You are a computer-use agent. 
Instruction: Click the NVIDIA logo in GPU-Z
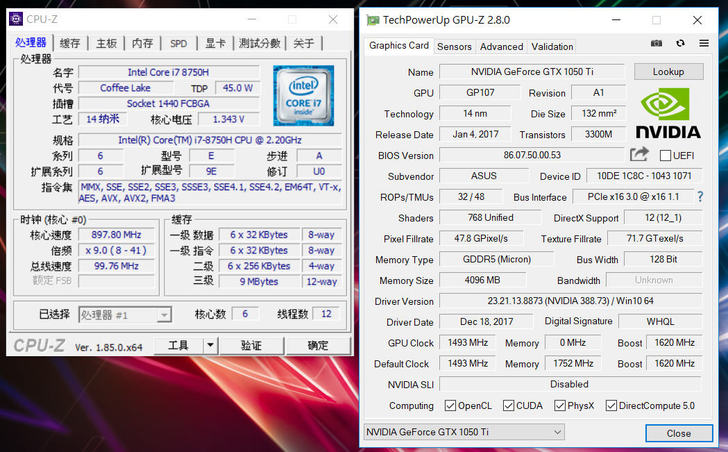(668, 114)
